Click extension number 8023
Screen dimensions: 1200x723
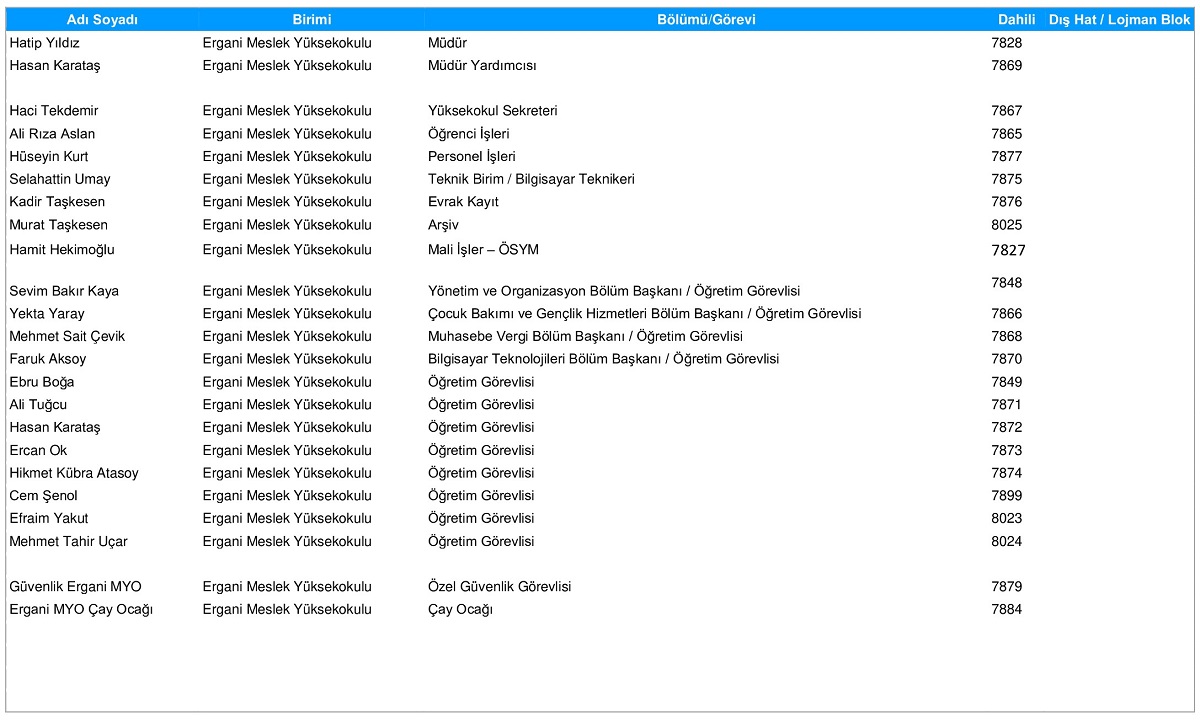coord(1007,519)
